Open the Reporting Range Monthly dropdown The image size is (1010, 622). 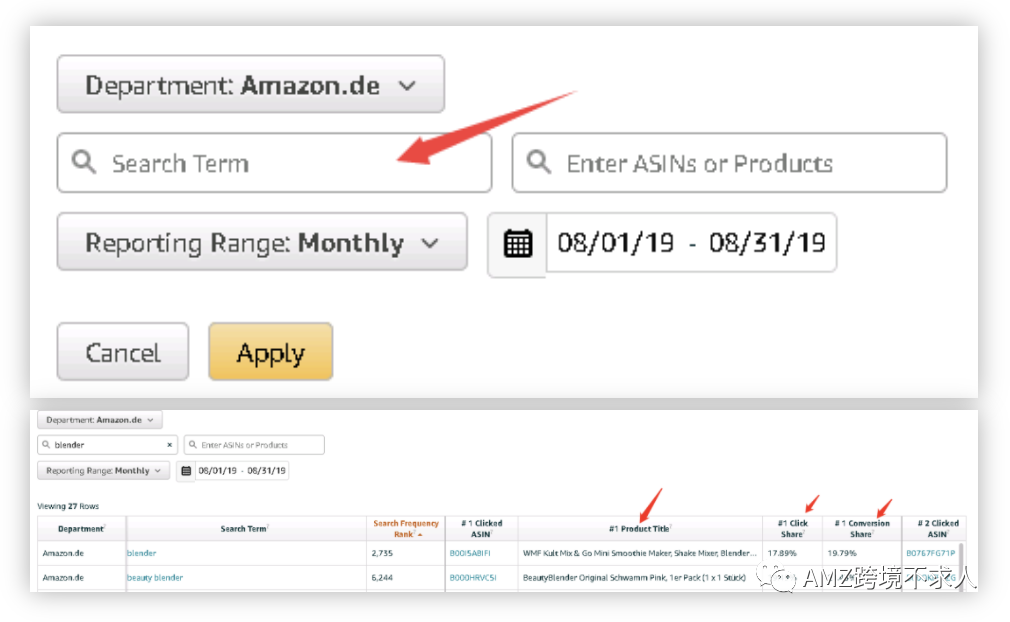tap(262, 242)
